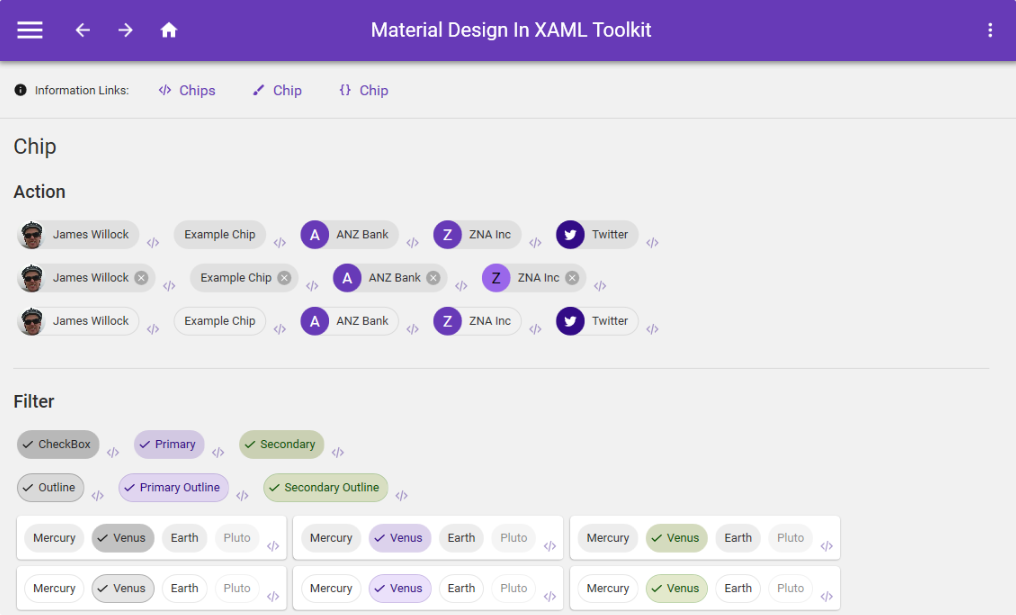1016x615 pixels.
Task: Show XAML code beside deletable ANZ Bank chip
Action: (461, 286)
